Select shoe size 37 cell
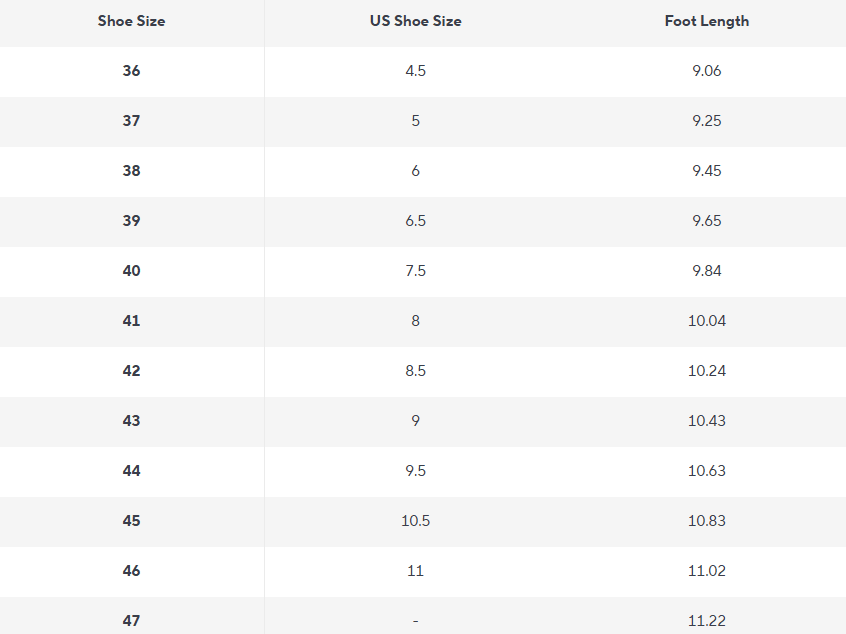Viewport: 846px width, 634px height. tap(131, 120)
